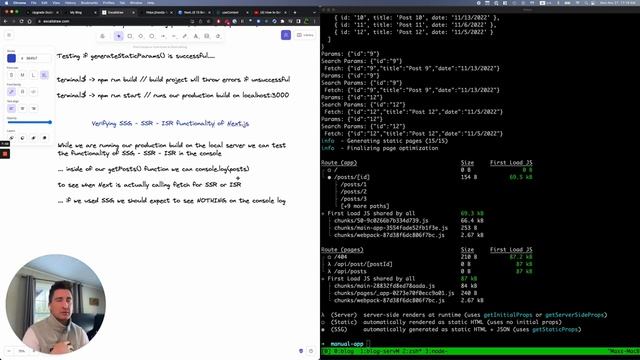Open the Chrome File menu
The image size is (640, 360).
click(x=34, y=3)
